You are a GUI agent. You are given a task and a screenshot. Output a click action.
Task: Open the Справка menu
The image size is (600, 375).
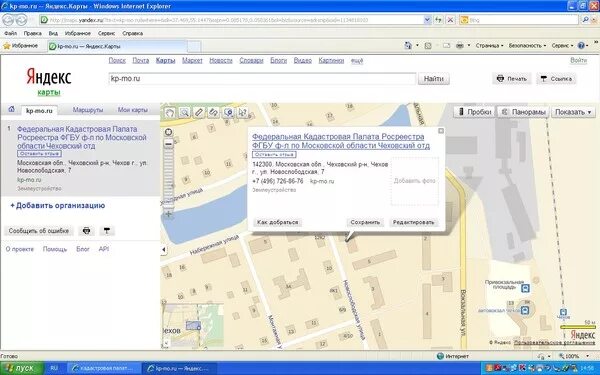tap(132, 33)
